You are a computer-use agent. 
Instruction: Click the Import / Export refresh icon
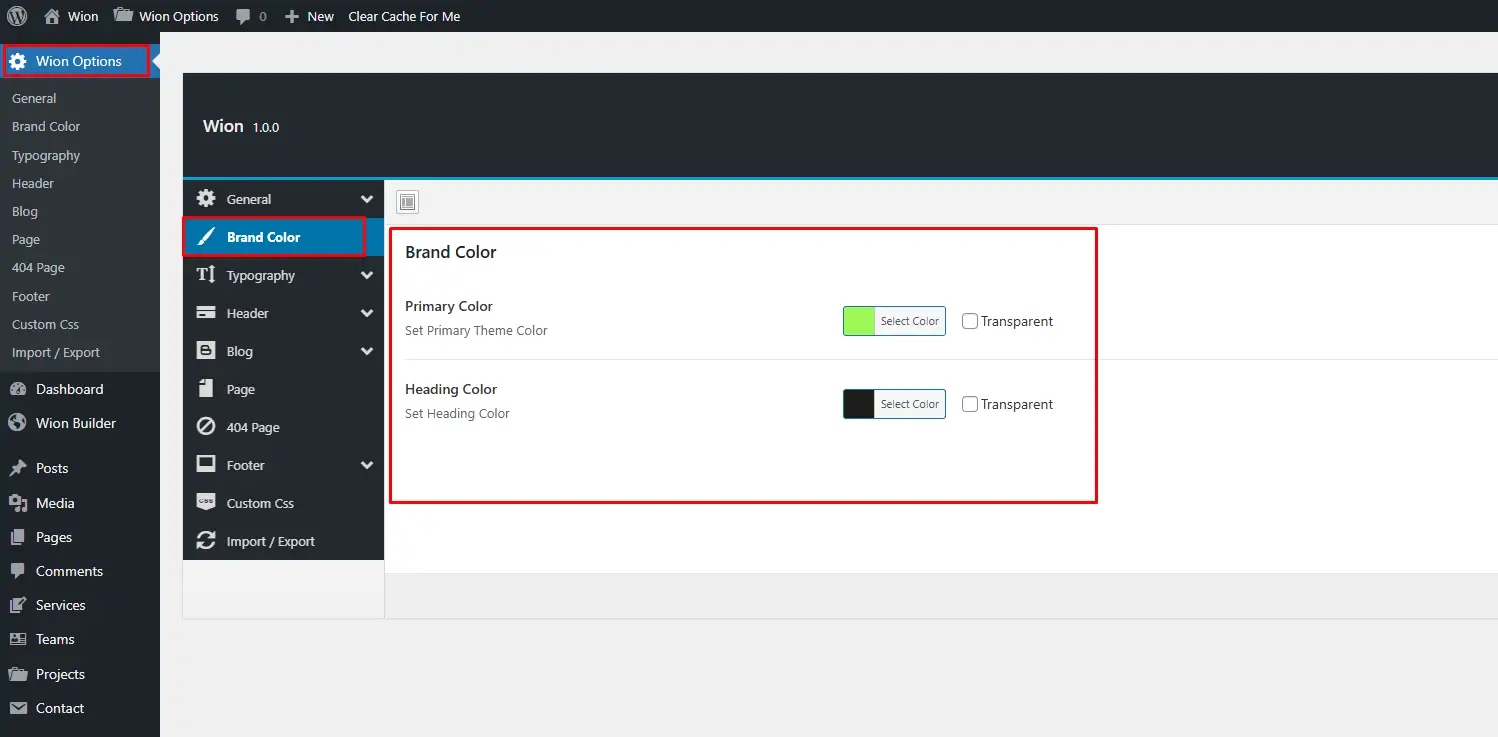pos(206,541)
